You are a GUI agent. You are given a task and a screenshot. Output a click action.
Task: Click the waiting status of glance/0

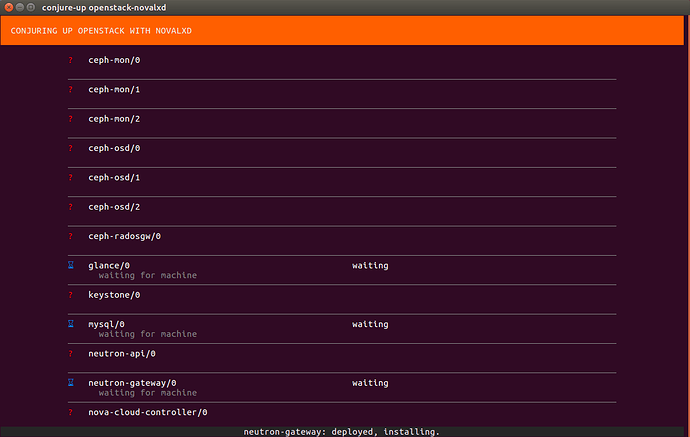click(x=370, y=265)
